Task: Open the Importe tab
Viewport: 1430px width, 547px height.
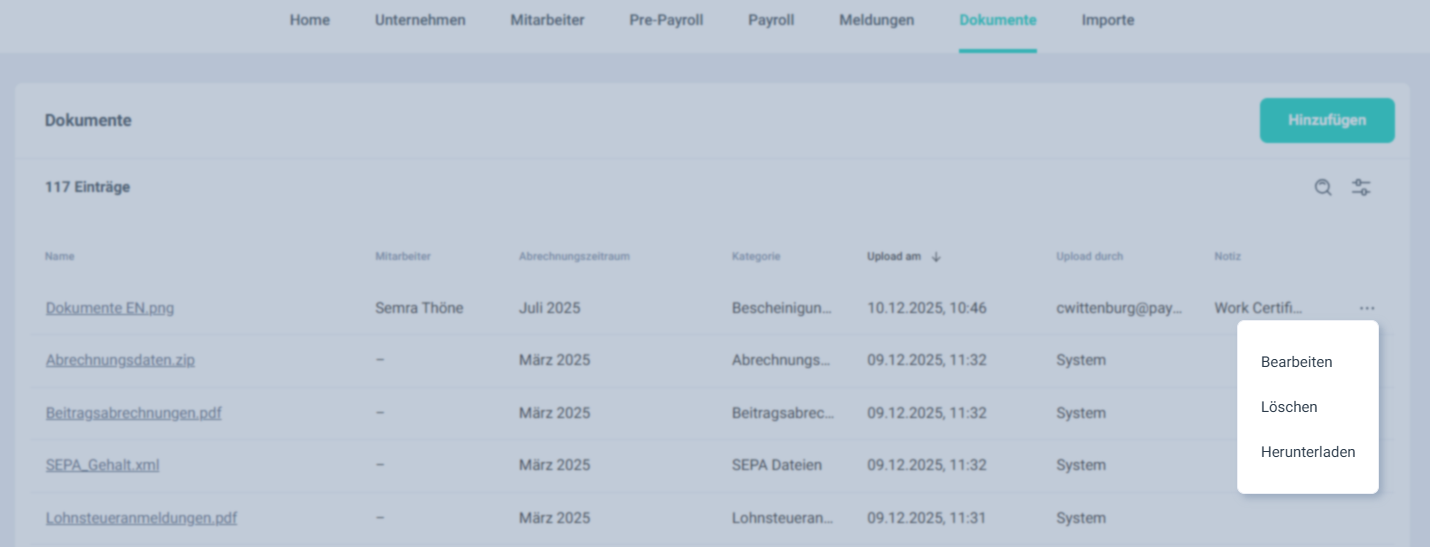Action: pos(1108,20)
